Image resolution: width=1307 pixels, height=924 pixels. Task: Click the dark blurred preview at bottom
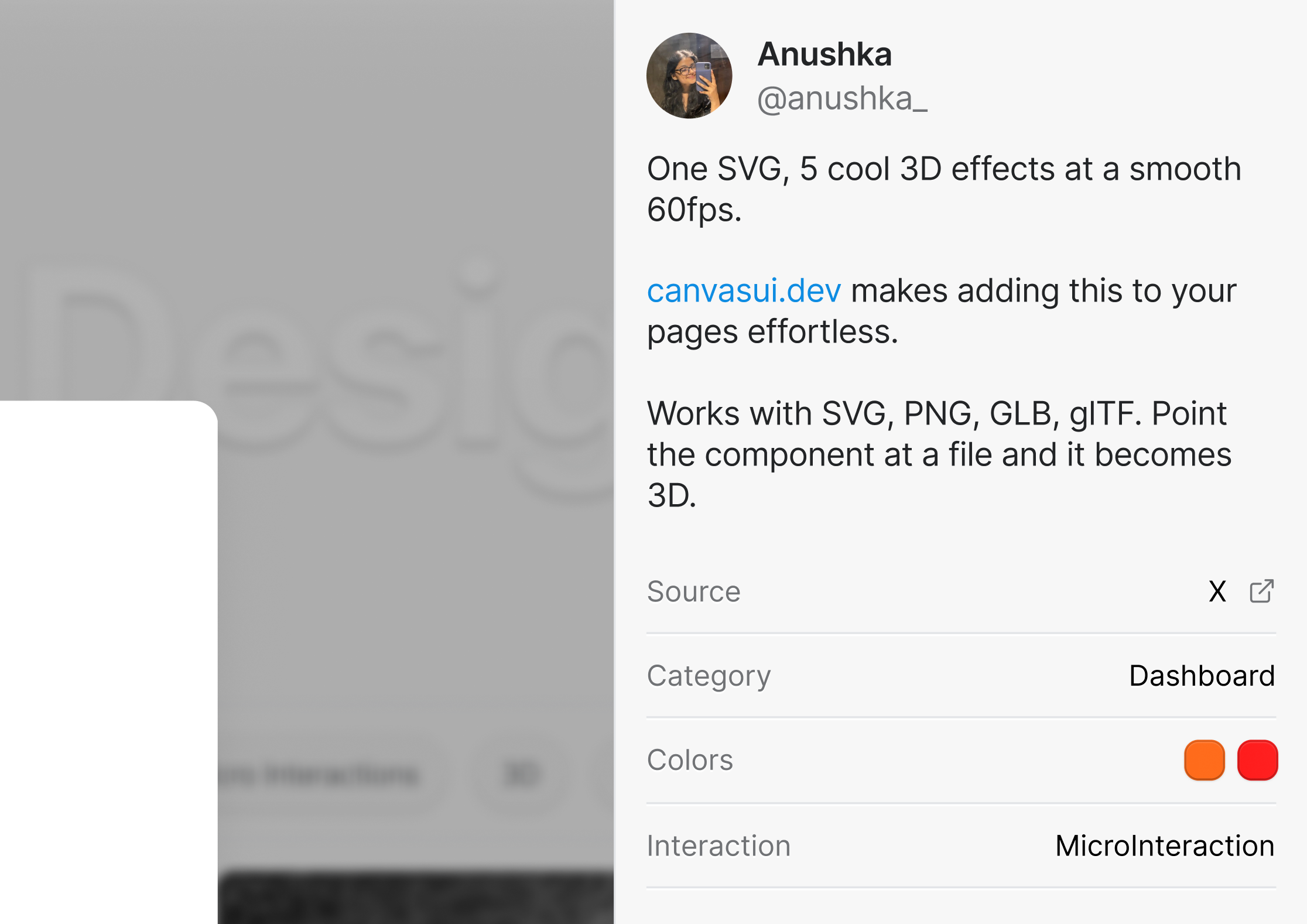point(416,897)
